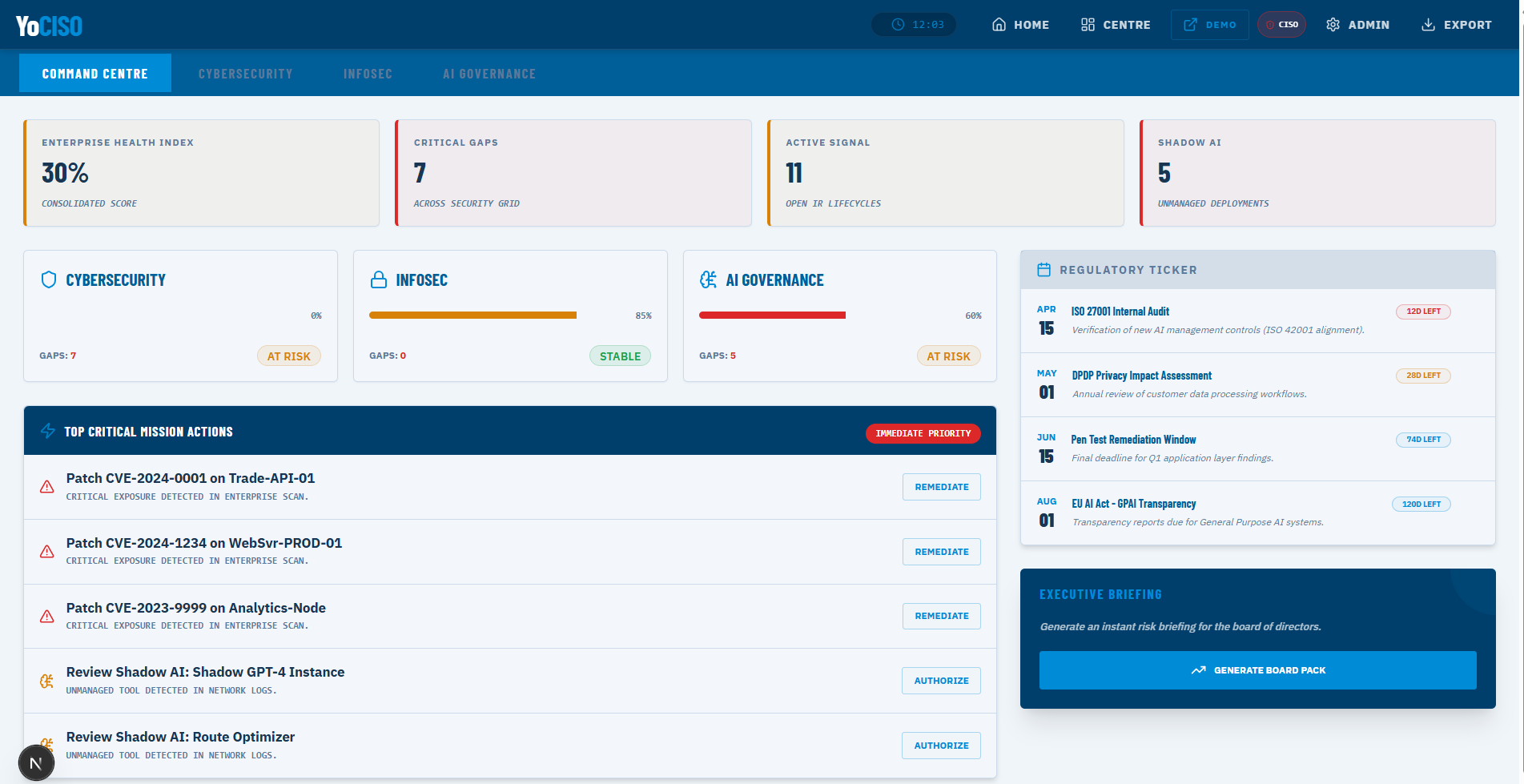The image size is (1524, 784).
Task: Click "GAPS: 5" in AI Governance card
Action: pos(718,356)
